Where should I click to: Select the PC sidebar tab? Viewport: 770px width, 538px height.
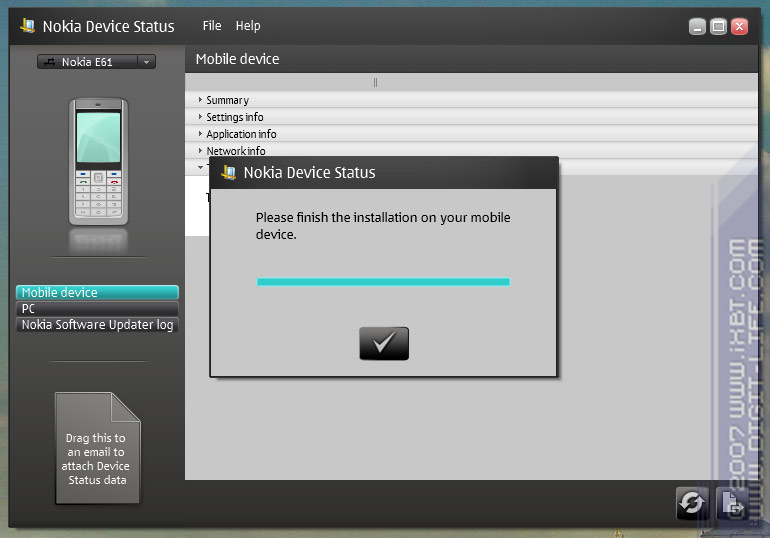click(x=97, y=309)
